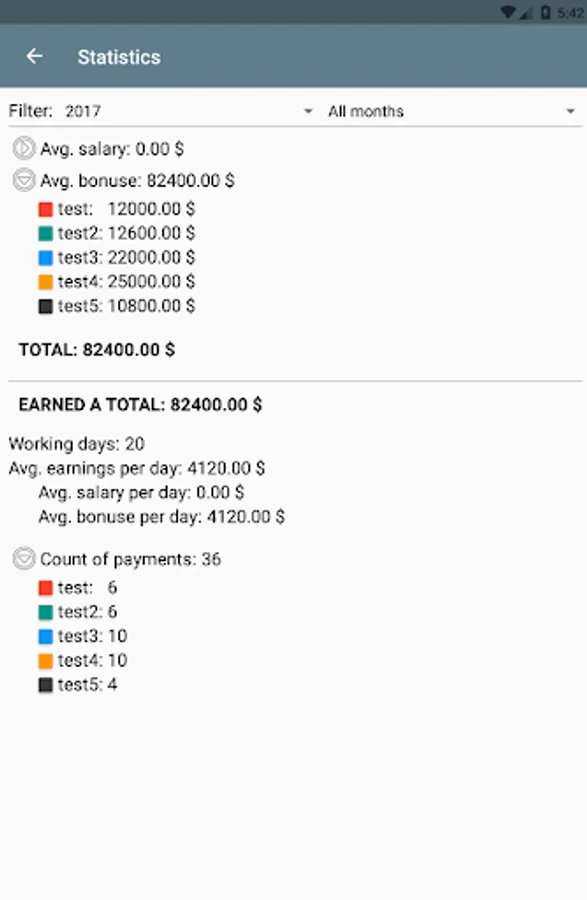Click the dark square beside test5
587x900 pixels.
coord(45,305)
